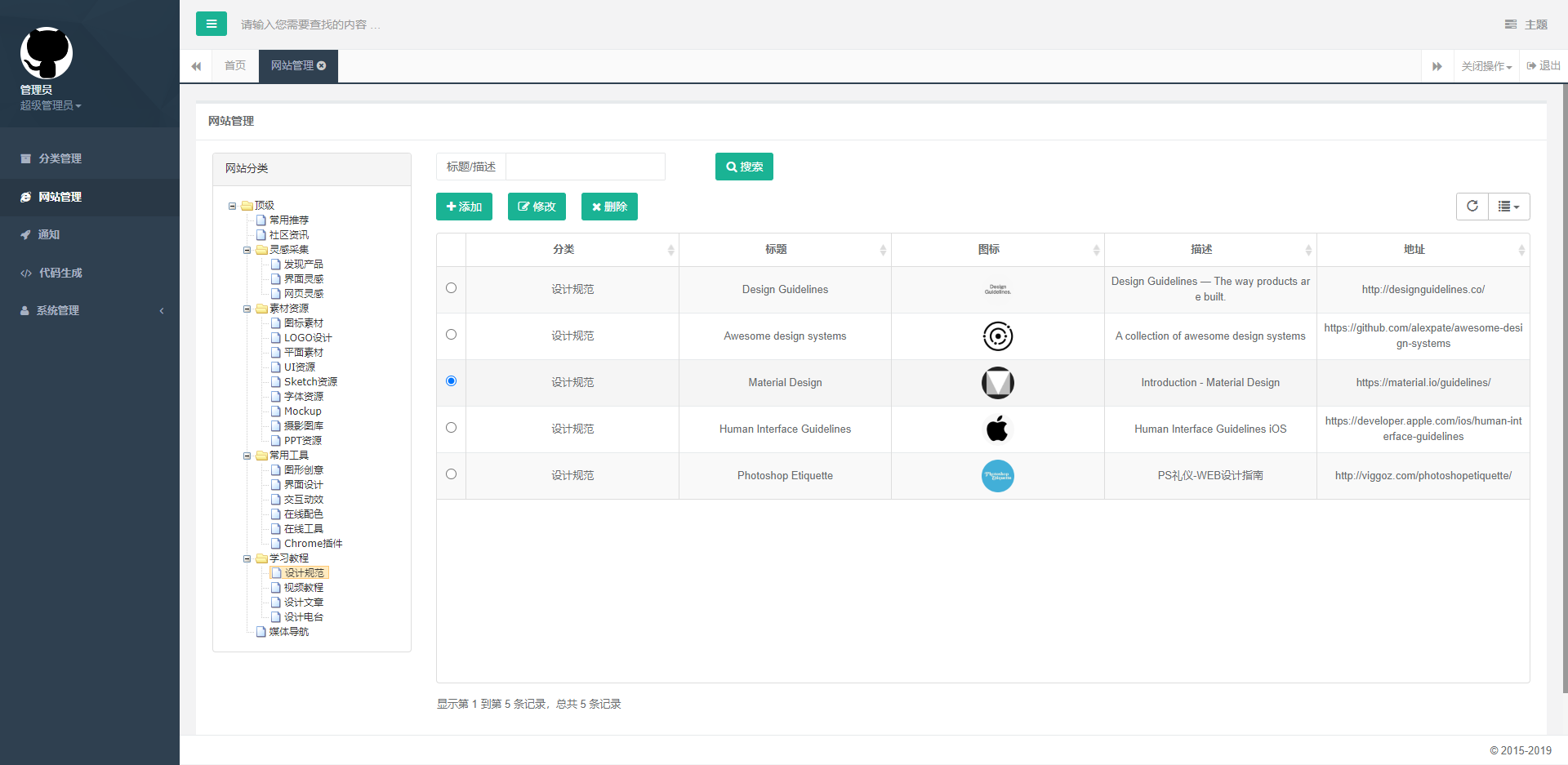Click the 添加 add button
Viewport: 1568px width, 765px height.
tap(464, 207)
